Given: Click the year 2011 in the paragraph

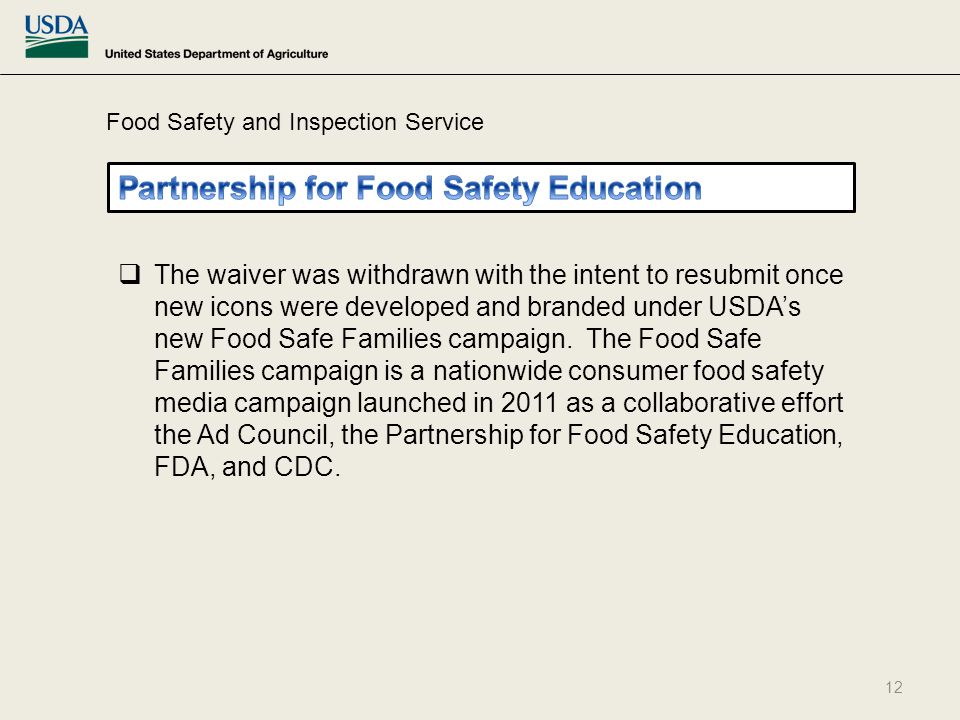Looking at the screenshot, I should 529,402.
